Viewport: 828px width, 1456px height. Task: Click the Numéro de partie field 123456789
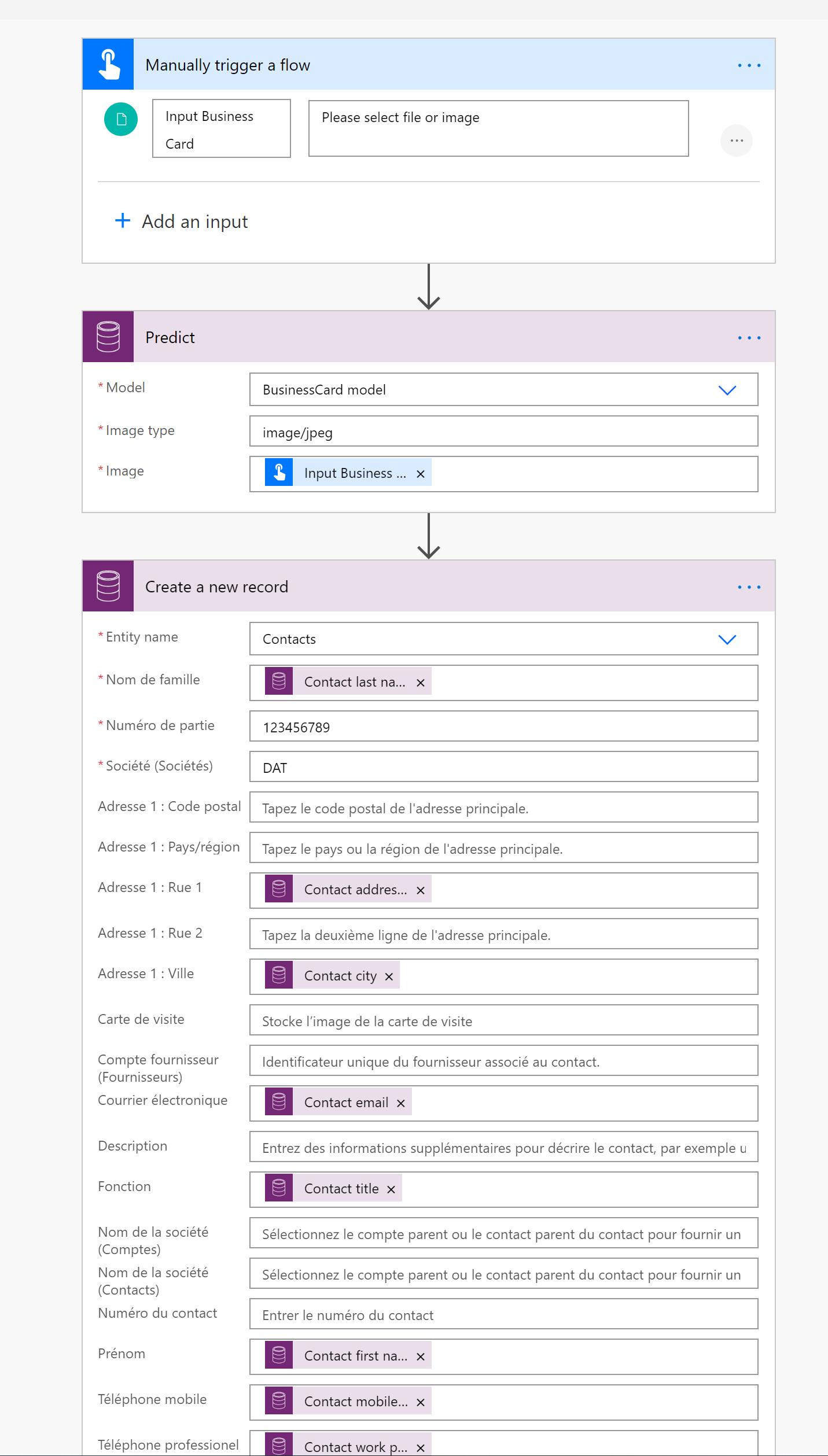pyautogui.click(x=504, y=726)
